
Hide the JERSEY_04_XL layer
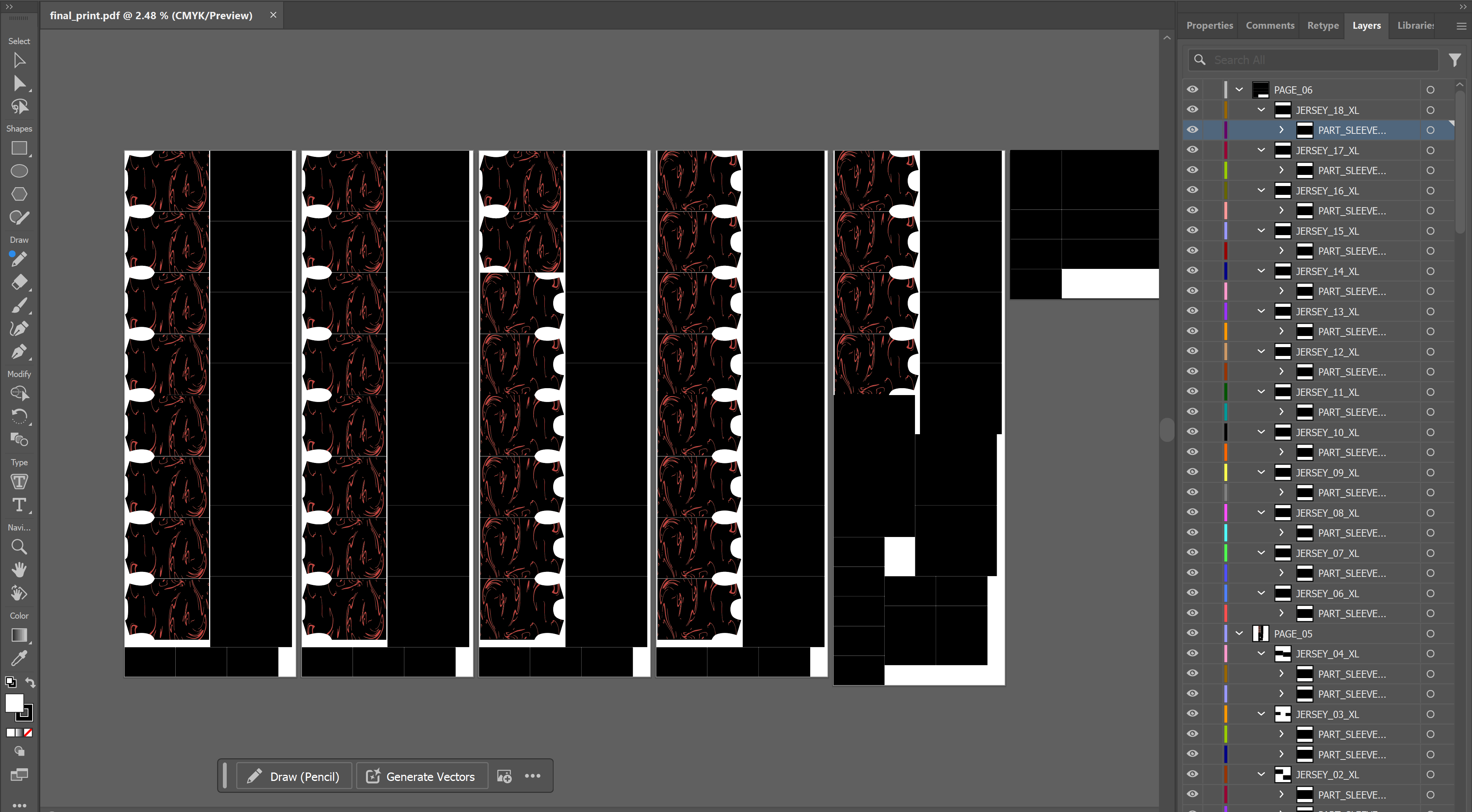click(1193, 653)
